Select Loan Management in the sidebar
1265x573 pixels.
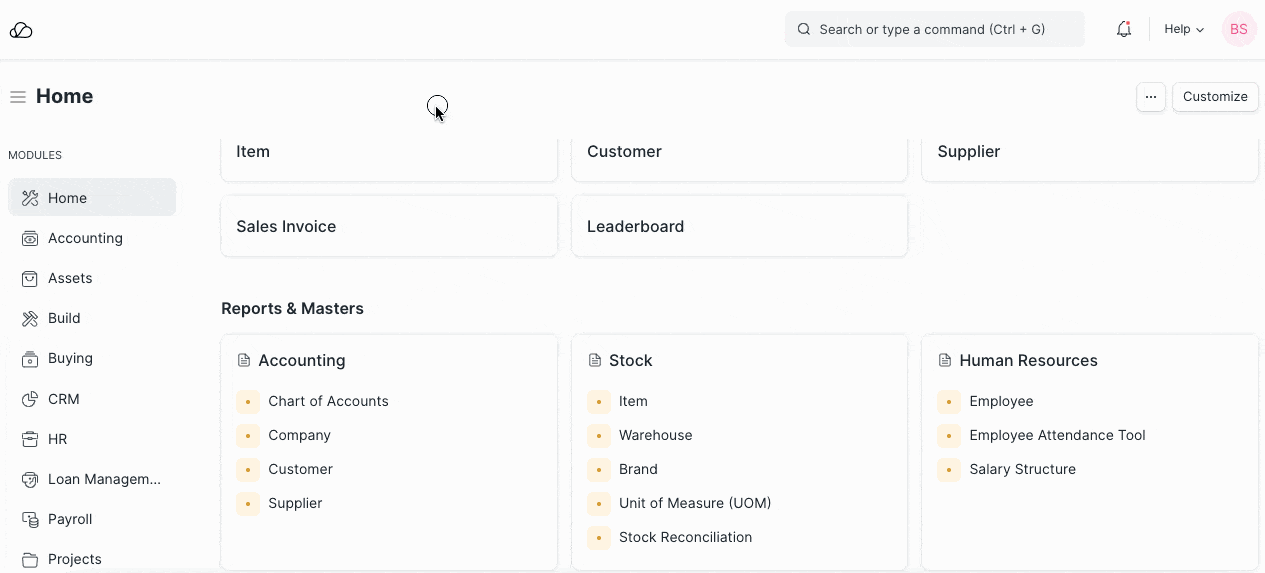coord(104,479)
